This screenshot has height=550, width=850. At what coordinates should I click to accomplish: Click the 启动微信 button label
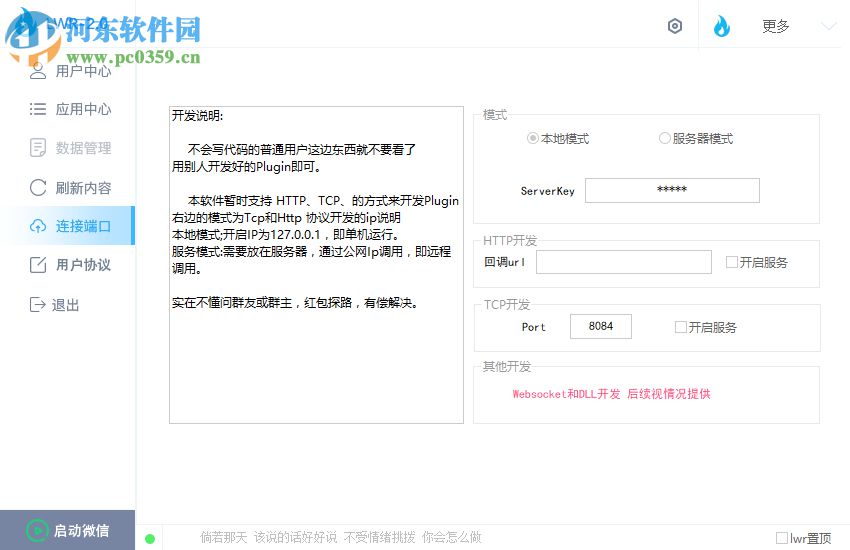click(x=81, y=530)
